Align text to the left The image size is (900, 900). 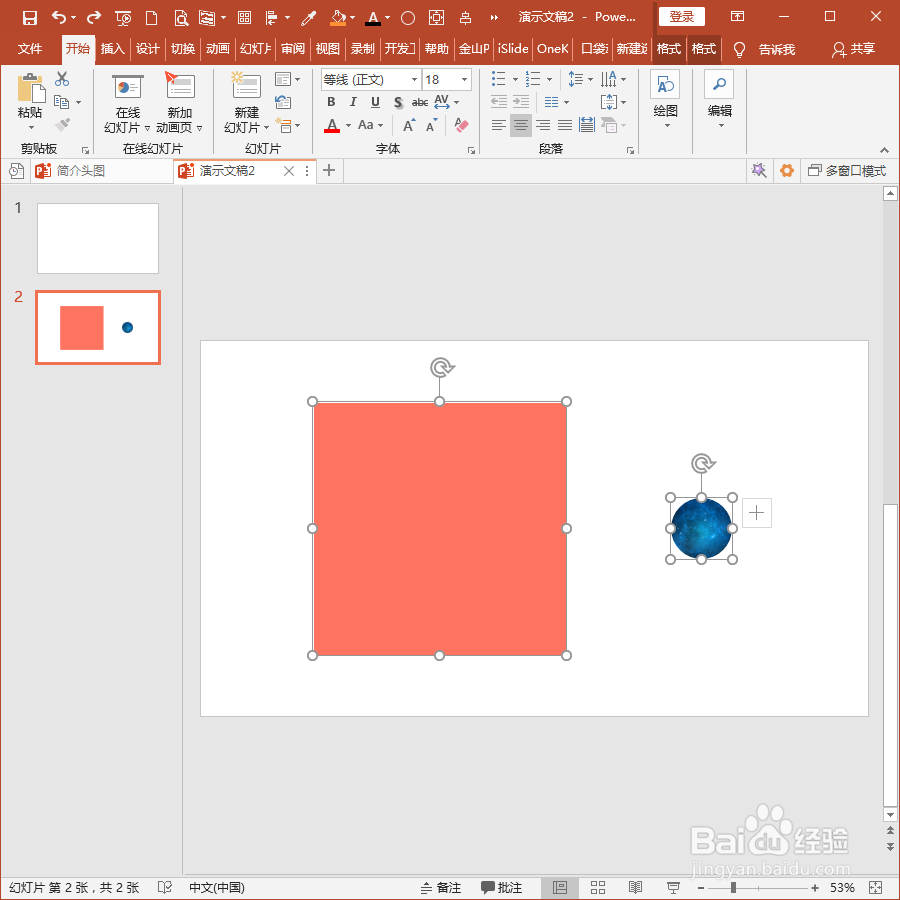(498, 125)
